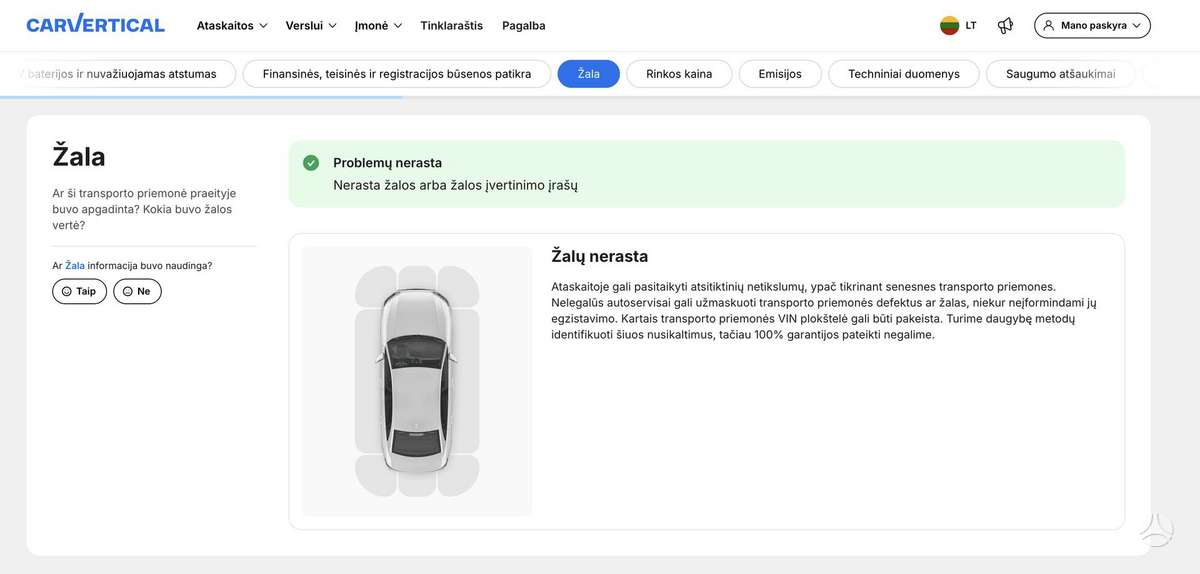Image resolution: width=1200 pixels, height=574 pixels.
Task: Click the progress bar under tabs
Action: pos(201,97)
